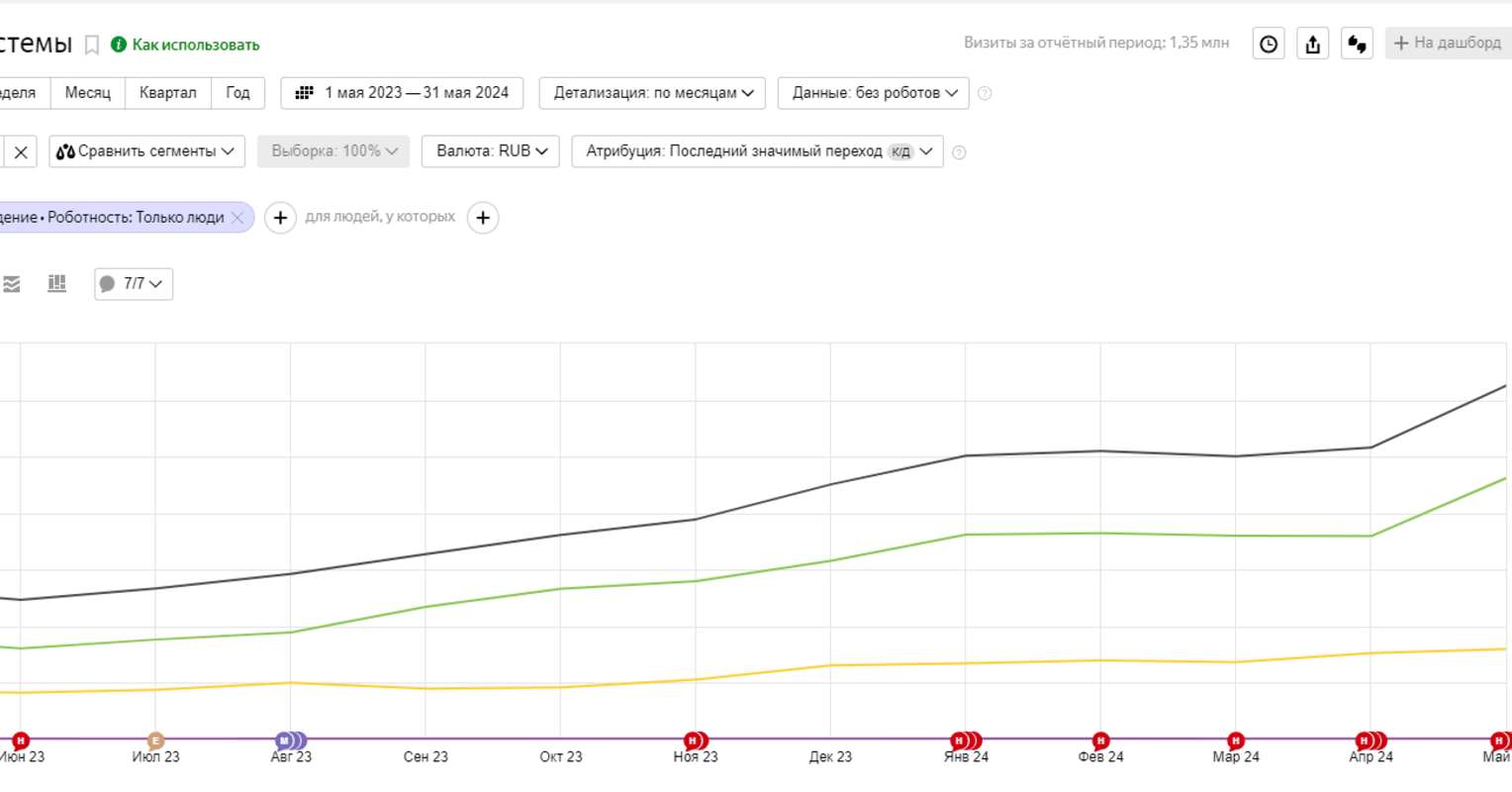Image resolution: width=1512 pixels, height=792 pixels.
Task: Add a visit condition with the plus button
Action: coord(280,218)
